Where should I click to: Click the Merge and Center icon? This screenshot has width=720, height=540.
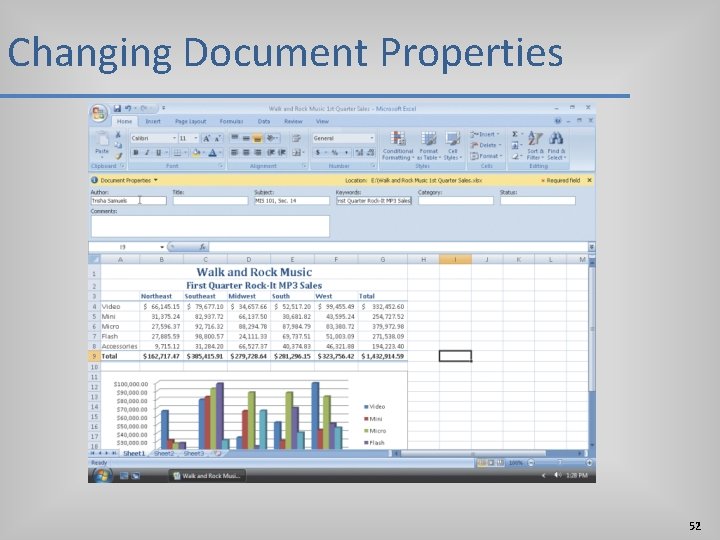[x=296, y=152]
